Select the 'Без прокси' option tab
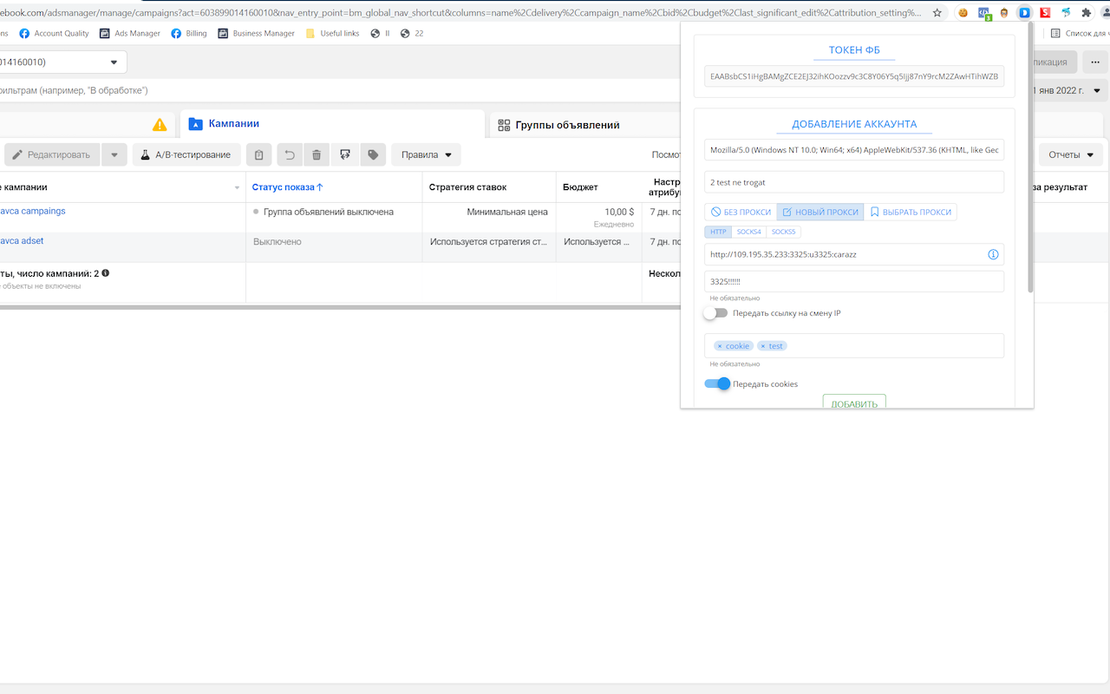 [x=741, y=212]
